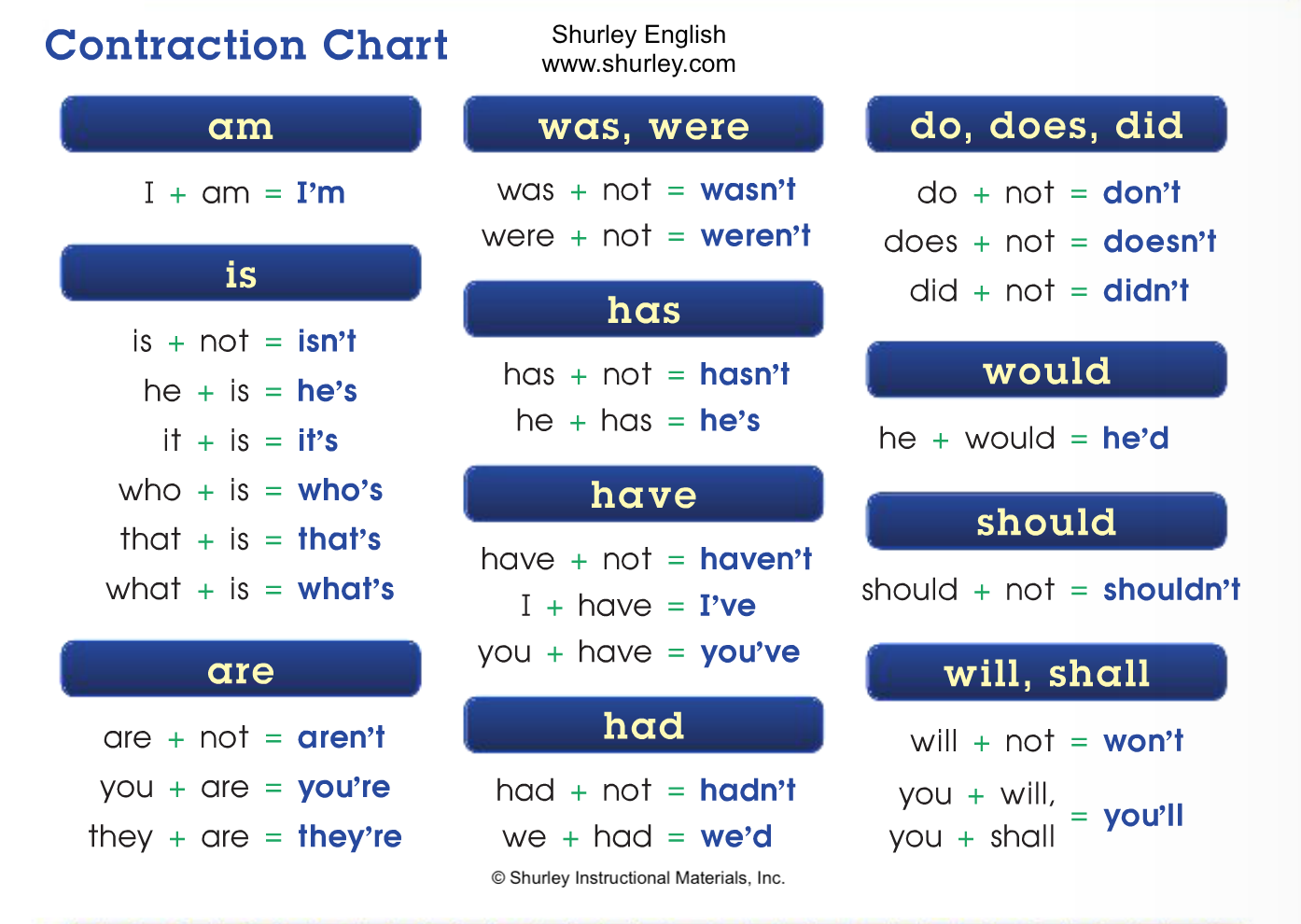
Task: Select the 'should' header banner
Action: pyautogui.click(x=1046, y=521)
